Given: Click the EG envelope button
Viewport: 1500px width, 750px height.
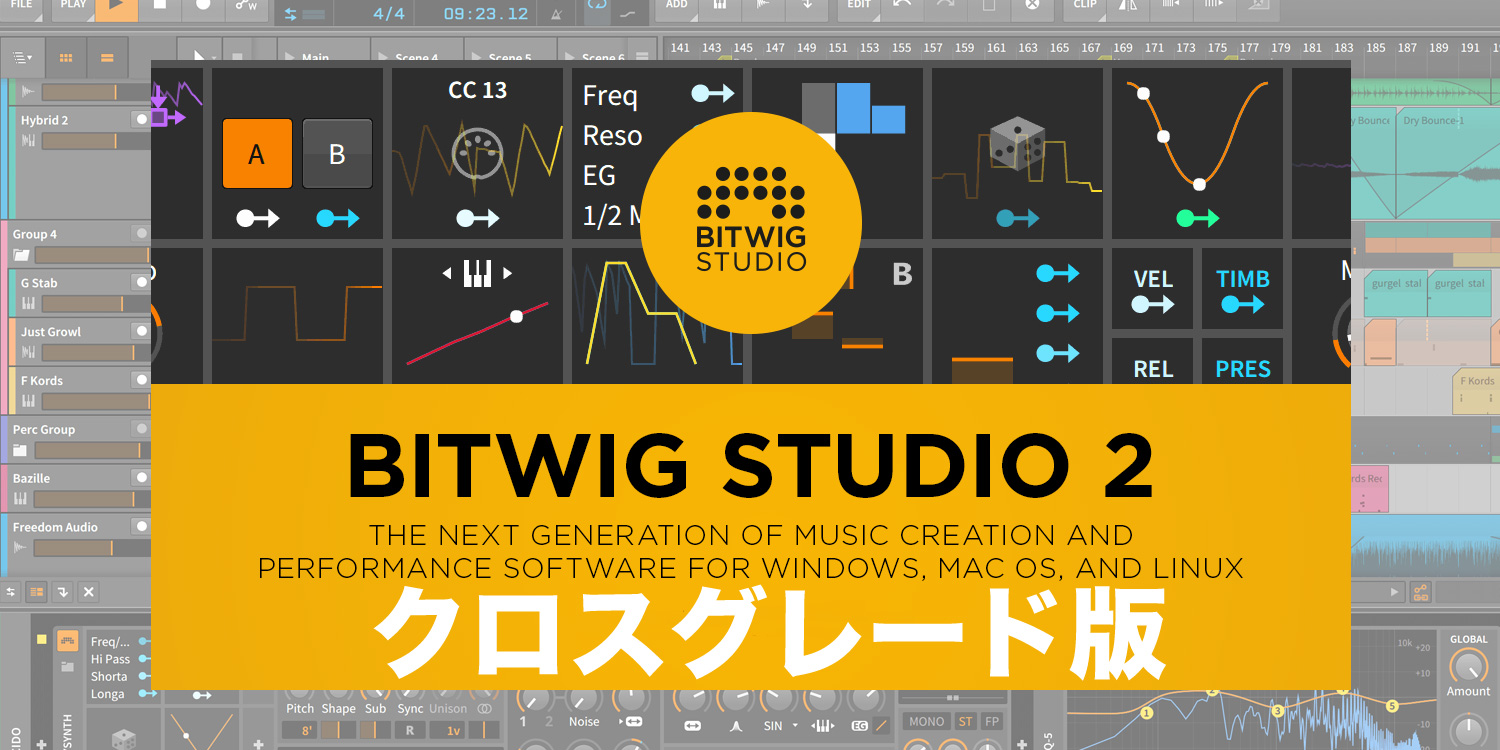Looking at the screenshot, I should point(859,725).
